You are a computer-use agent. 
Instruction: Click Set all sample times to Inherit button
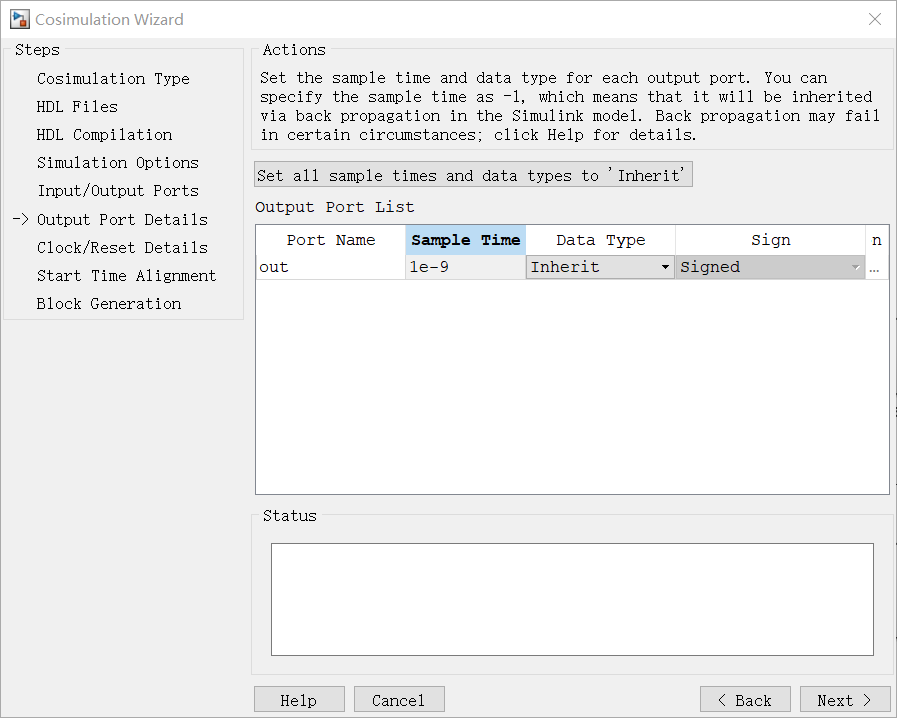[473, 174]
